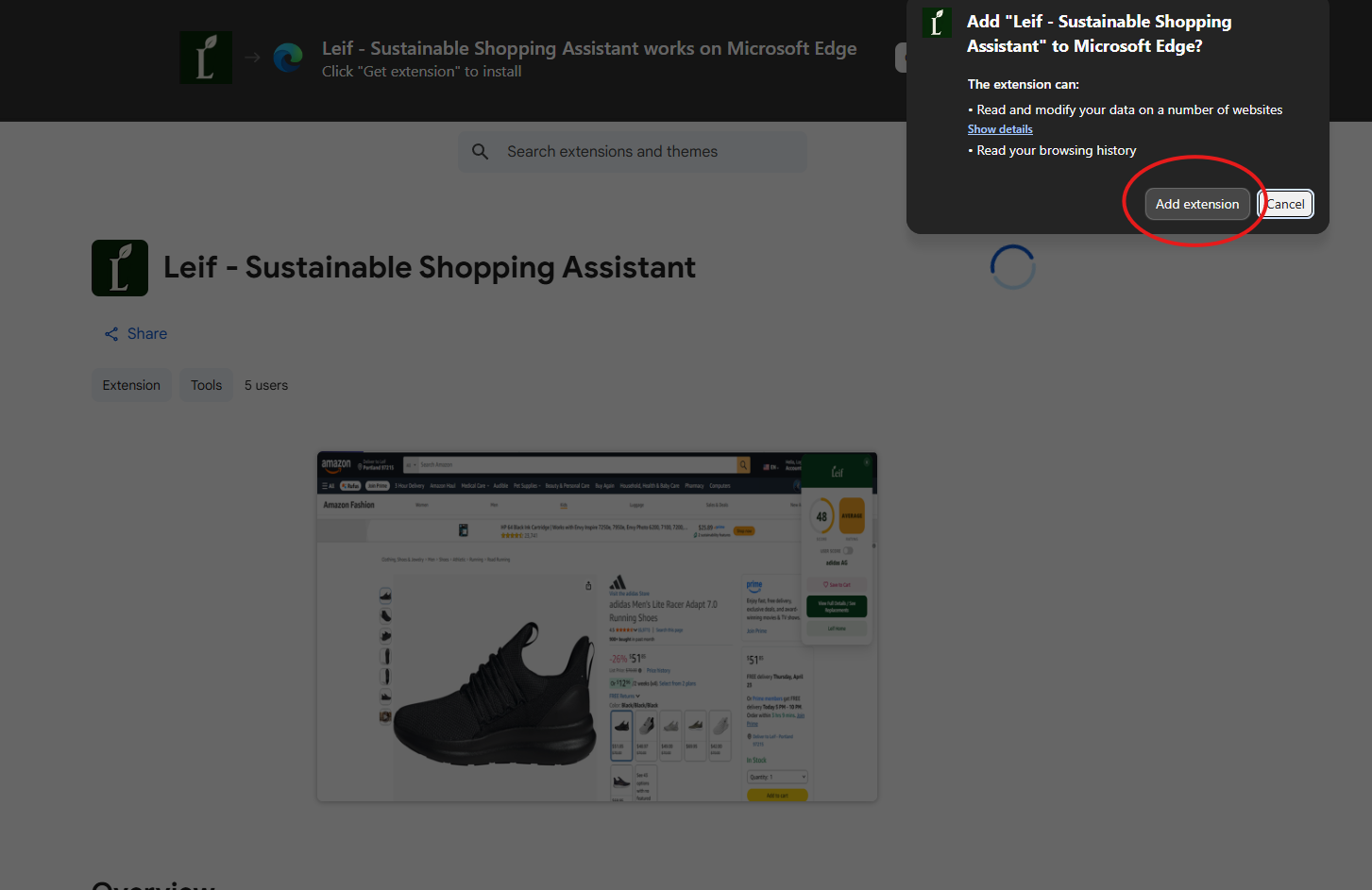Viewport: 1372px width, 890px height.
Task: Click the Microsoft Edge icon in banner
Action: point(288,59)
